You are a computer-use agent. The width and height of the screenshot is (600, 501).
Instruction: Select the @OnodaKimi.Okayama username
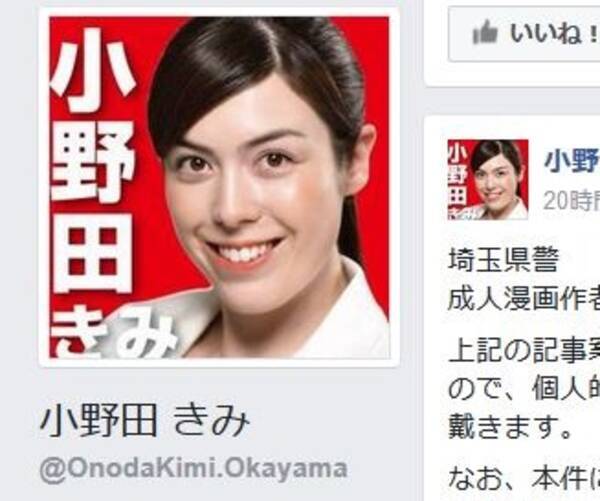coord(193,469)
